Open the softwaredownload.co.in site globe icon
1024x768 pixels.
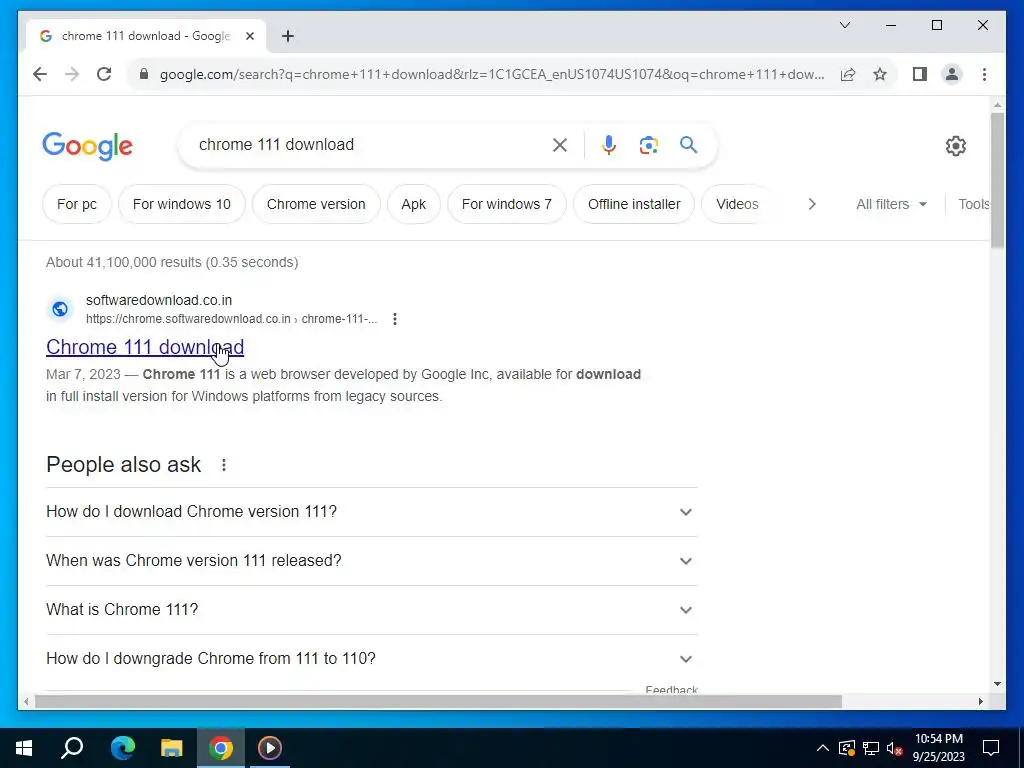tap(60, 309)
